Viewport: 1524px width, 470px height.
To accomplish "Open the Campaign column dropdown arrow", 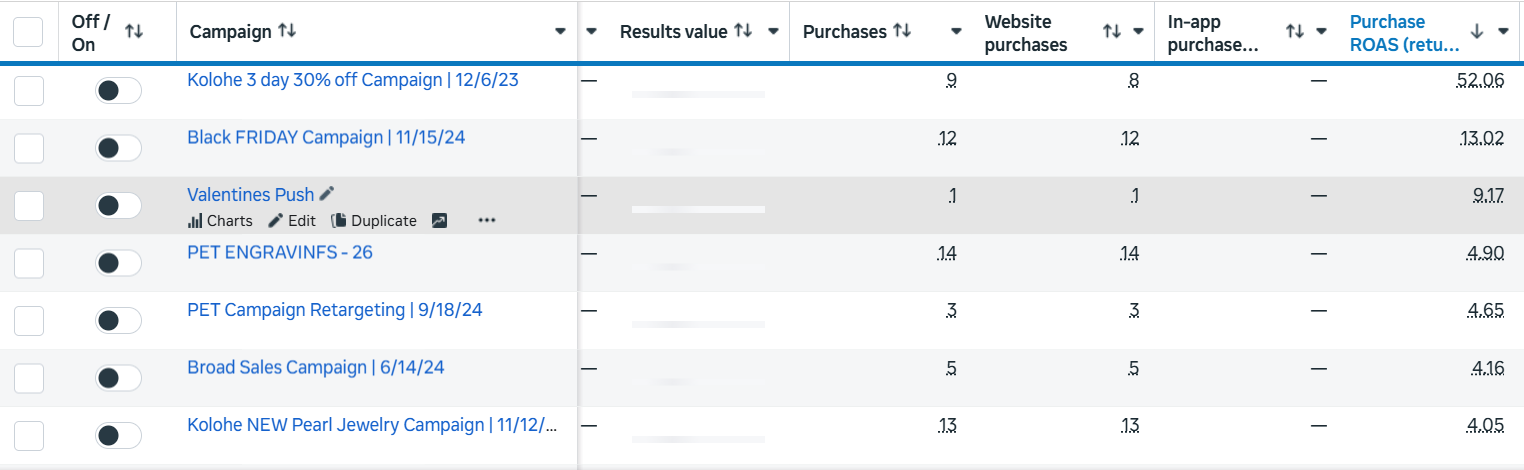I will pyautogui.click(x=560, y=32).
